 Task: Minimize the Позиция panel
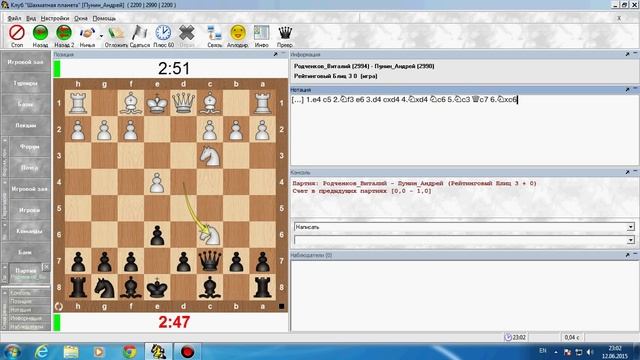[x=284, y=54]
